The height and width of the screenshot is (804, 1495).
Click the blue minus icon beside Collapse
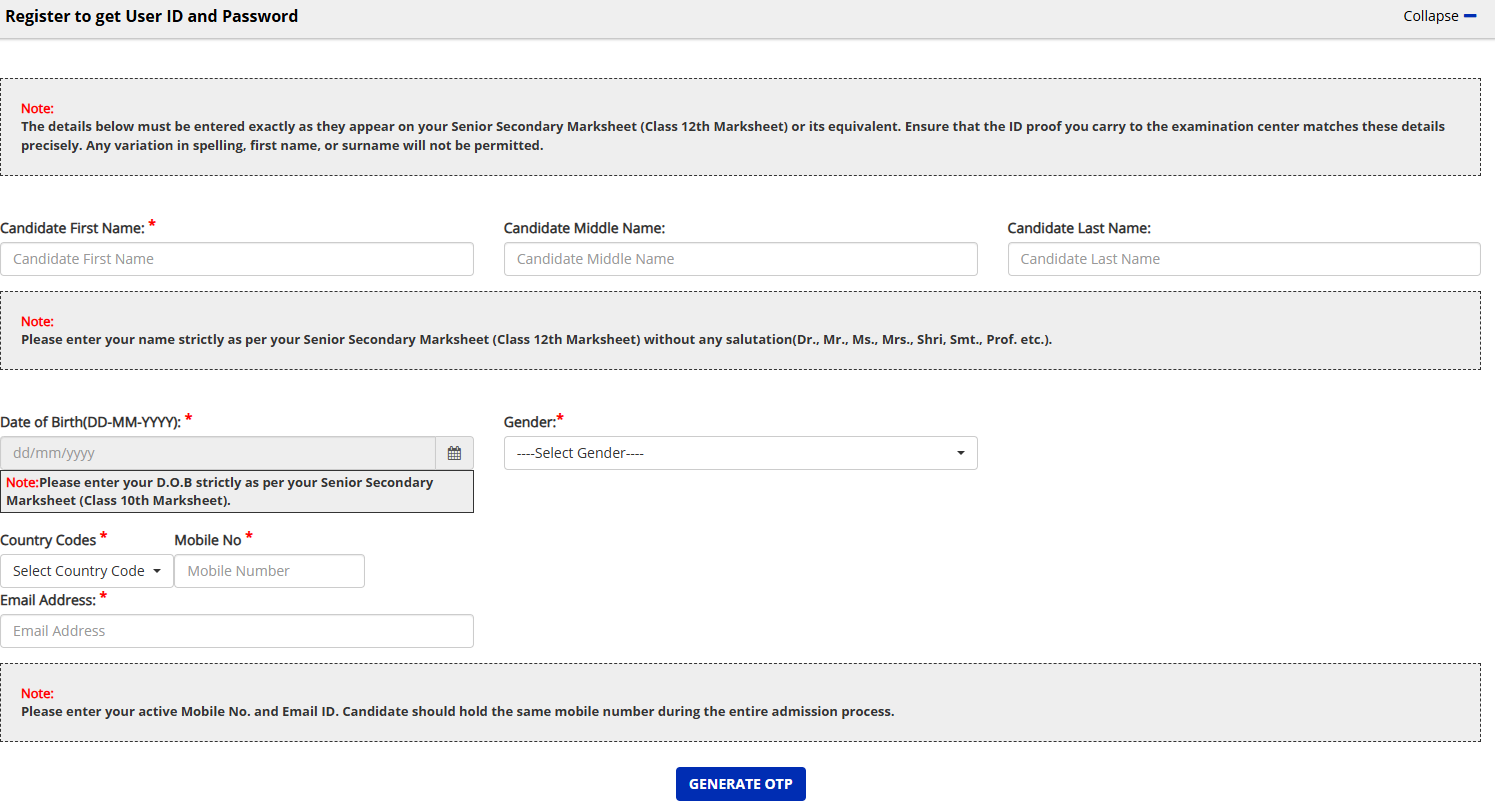point(1470,16)
